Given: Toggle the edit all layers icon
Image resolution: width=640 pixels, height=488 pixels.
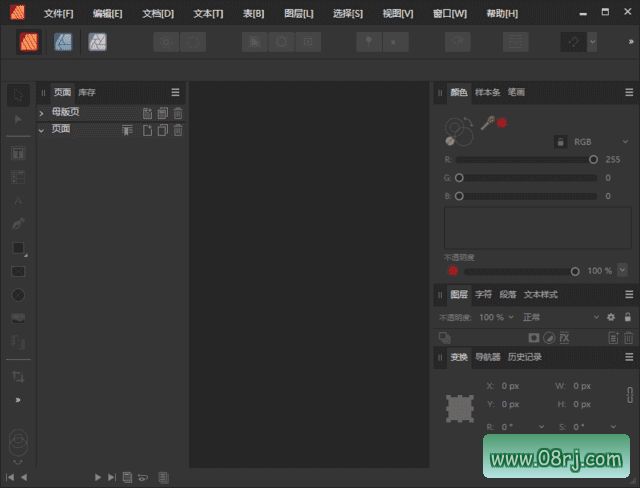Looking at the screenshot, I should coord(444,337).
